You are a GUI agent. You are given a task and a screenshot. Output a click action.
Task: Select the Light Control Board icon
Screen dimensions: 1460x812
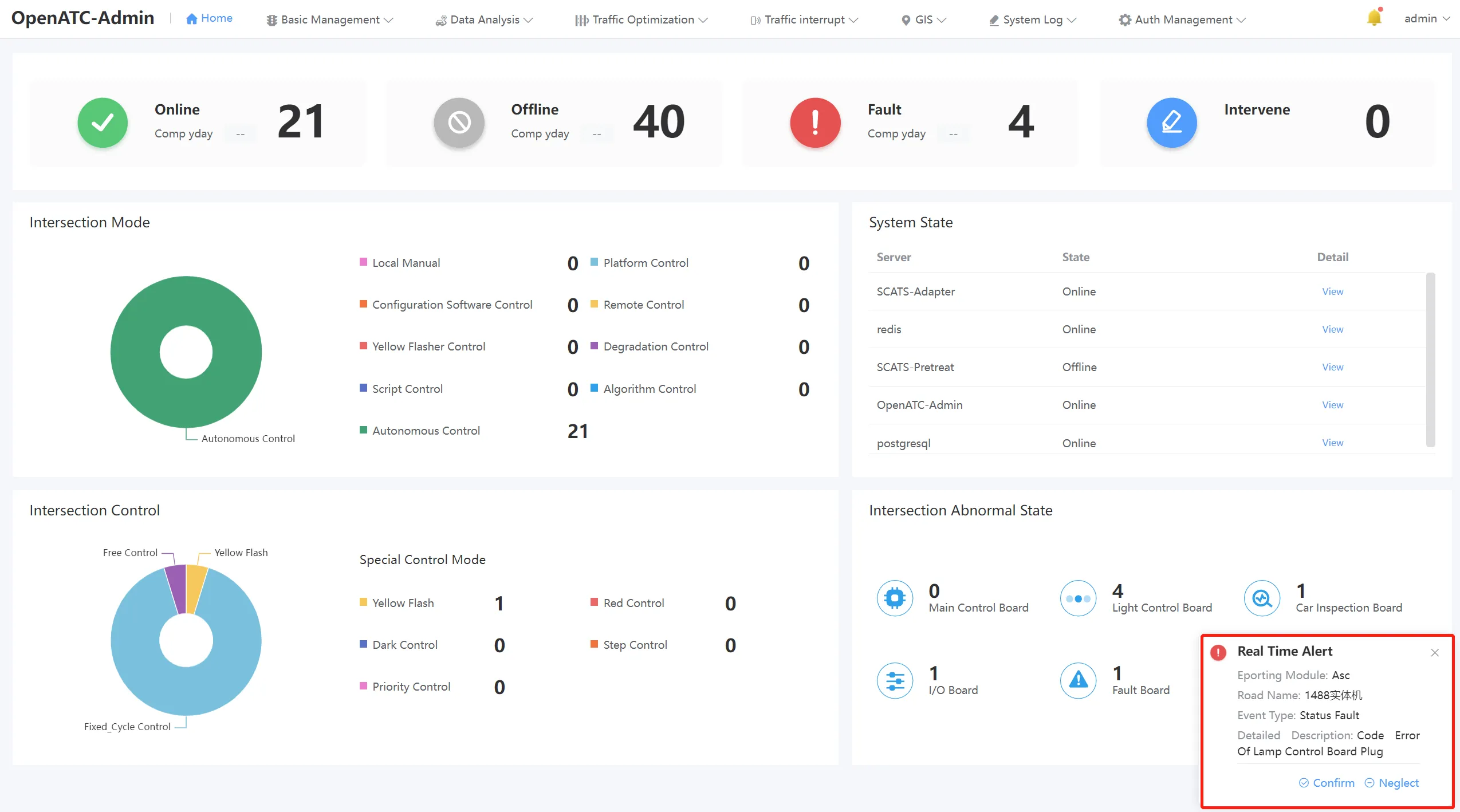pos(1078,598)
